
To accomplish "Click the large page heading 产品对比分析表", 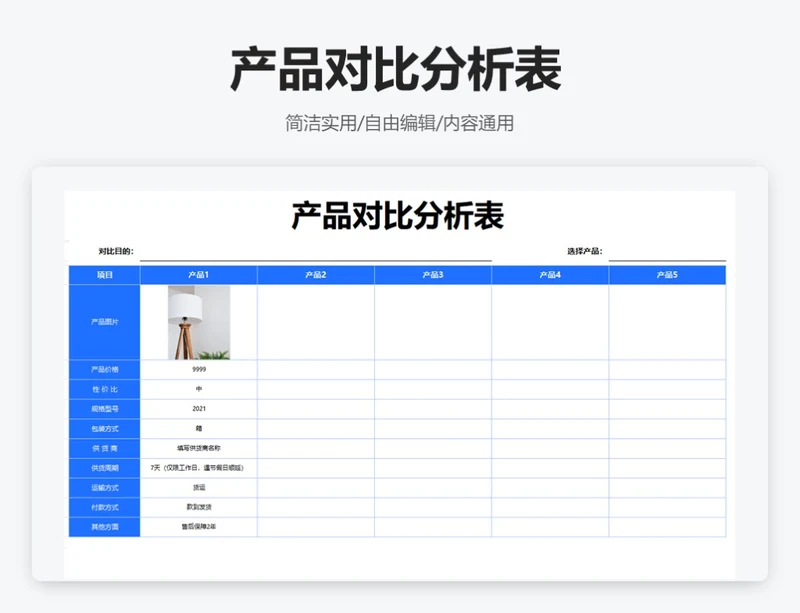I will (x=396, y=69).
